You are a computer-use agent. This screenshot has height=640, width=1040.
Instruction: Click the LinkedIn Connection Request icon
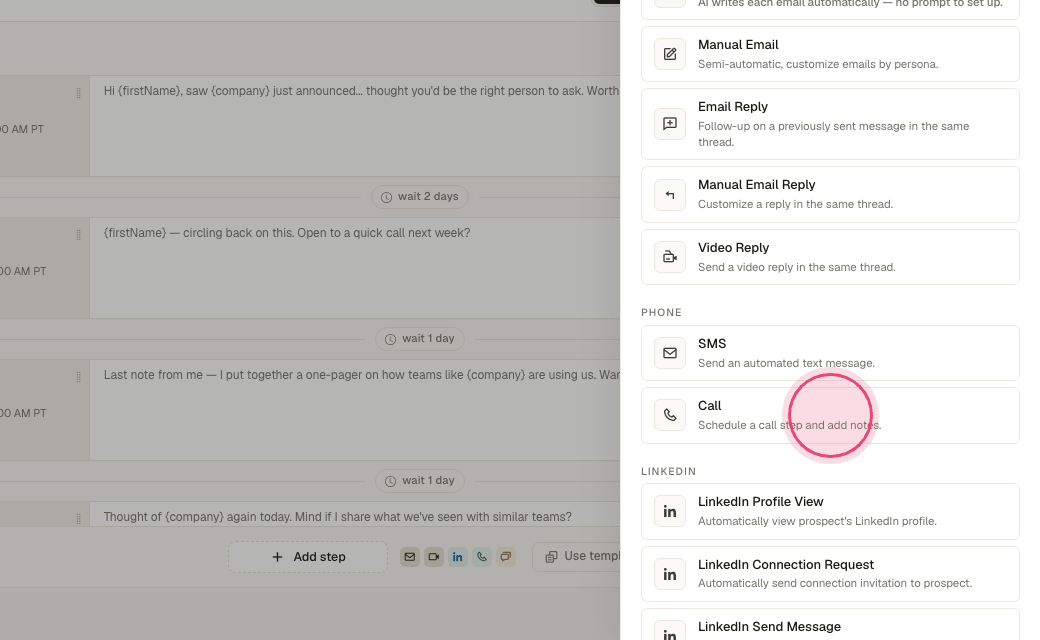point(670,574)
